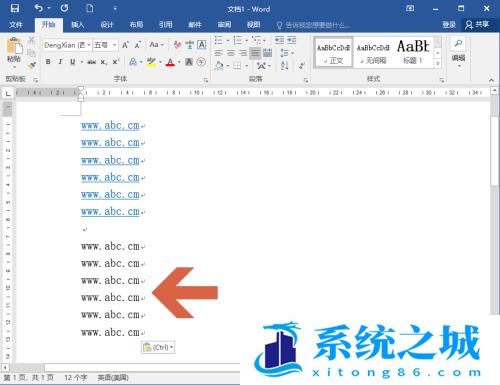The height and width of the screenshot is (385, 500).
Task: Increase font size with the grow font button
Action: point(125,45)
